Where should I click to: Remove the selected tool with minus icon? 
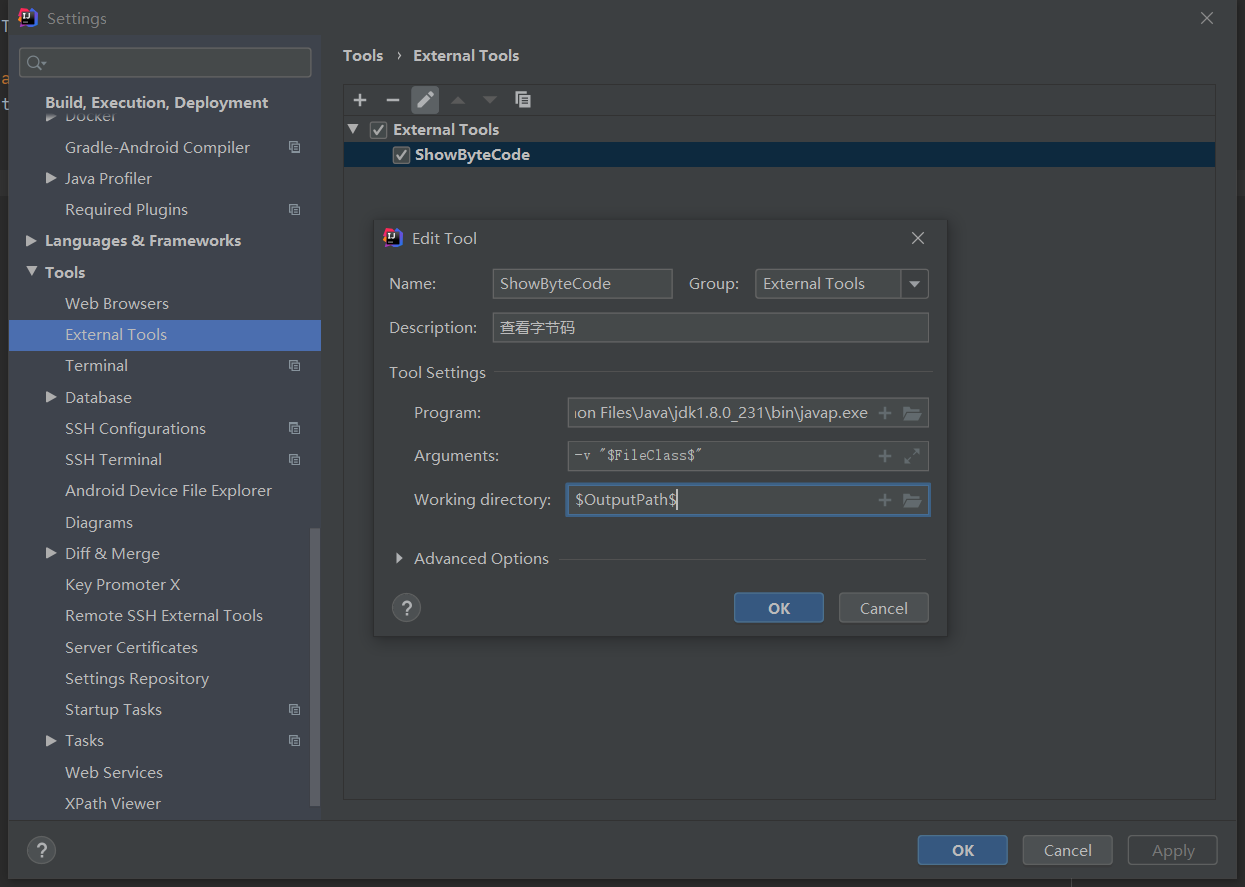click(x=393, y=100)
